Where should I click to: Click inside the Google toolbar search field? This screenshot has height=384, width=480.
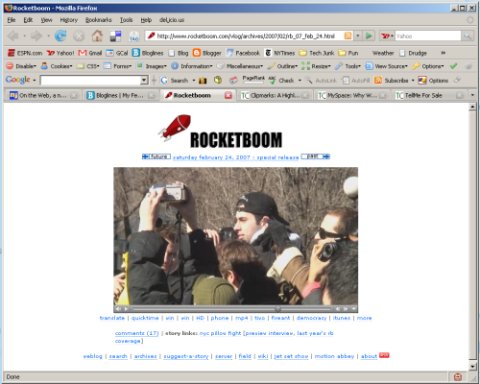(x=90, y=80)
